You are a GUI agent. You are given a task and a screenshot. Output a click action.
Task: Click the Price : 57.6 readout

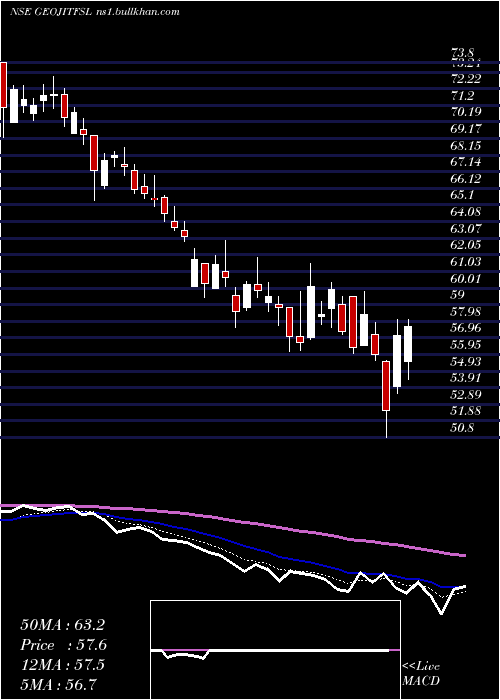coord(64,645)
